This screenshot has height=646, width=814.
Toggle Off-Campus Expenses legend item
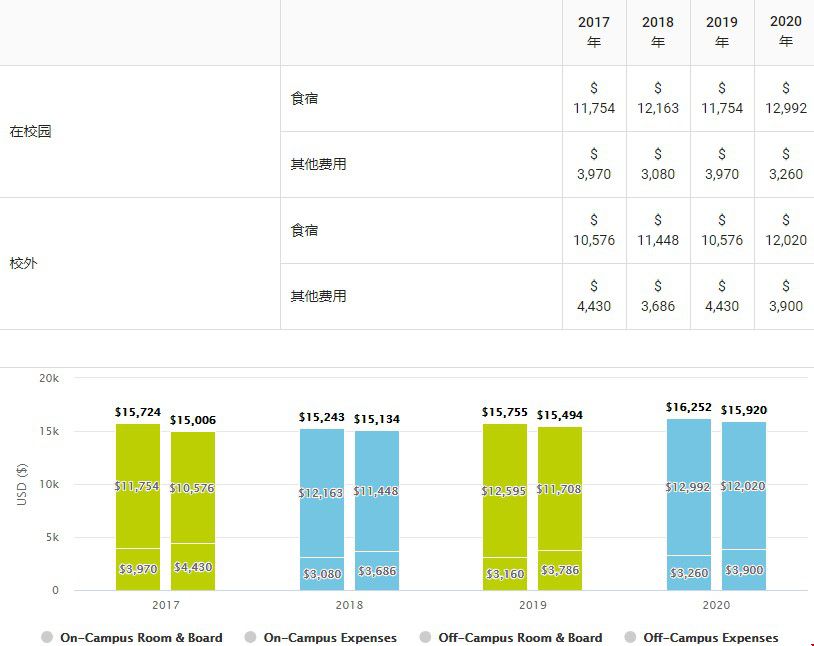pos(701,637)
